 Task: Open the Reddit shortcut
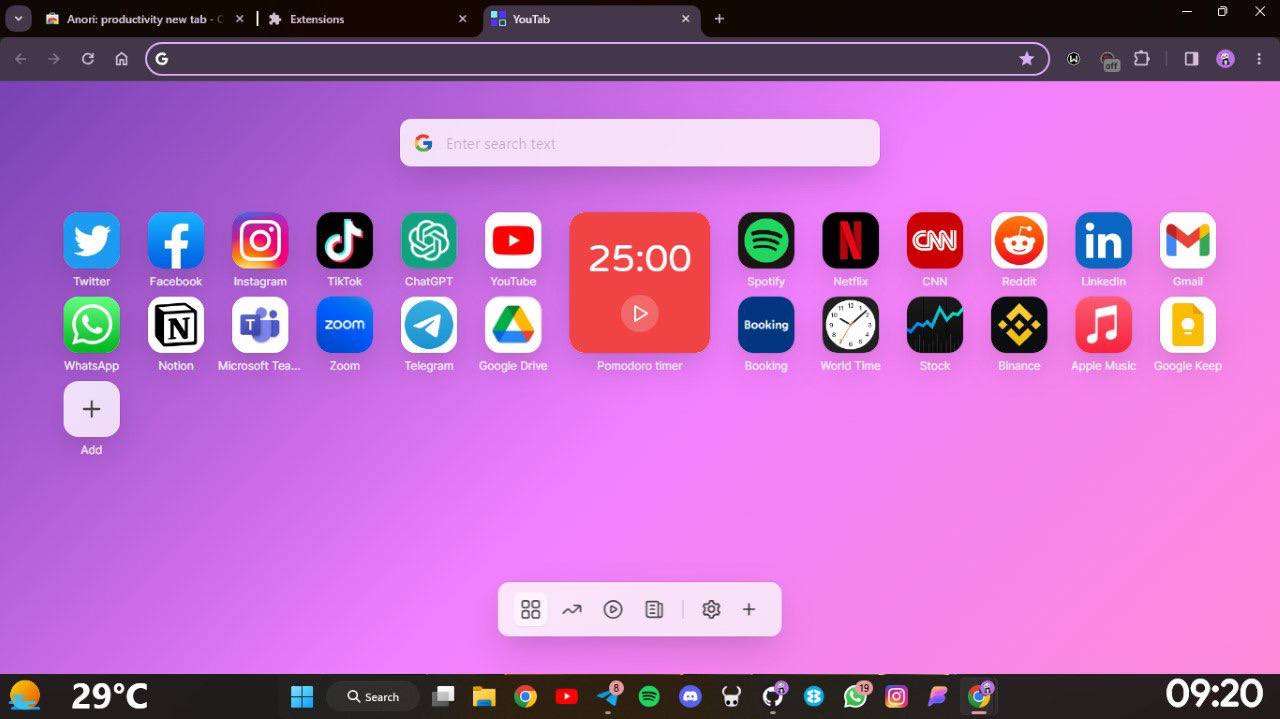coord(1019,240)
